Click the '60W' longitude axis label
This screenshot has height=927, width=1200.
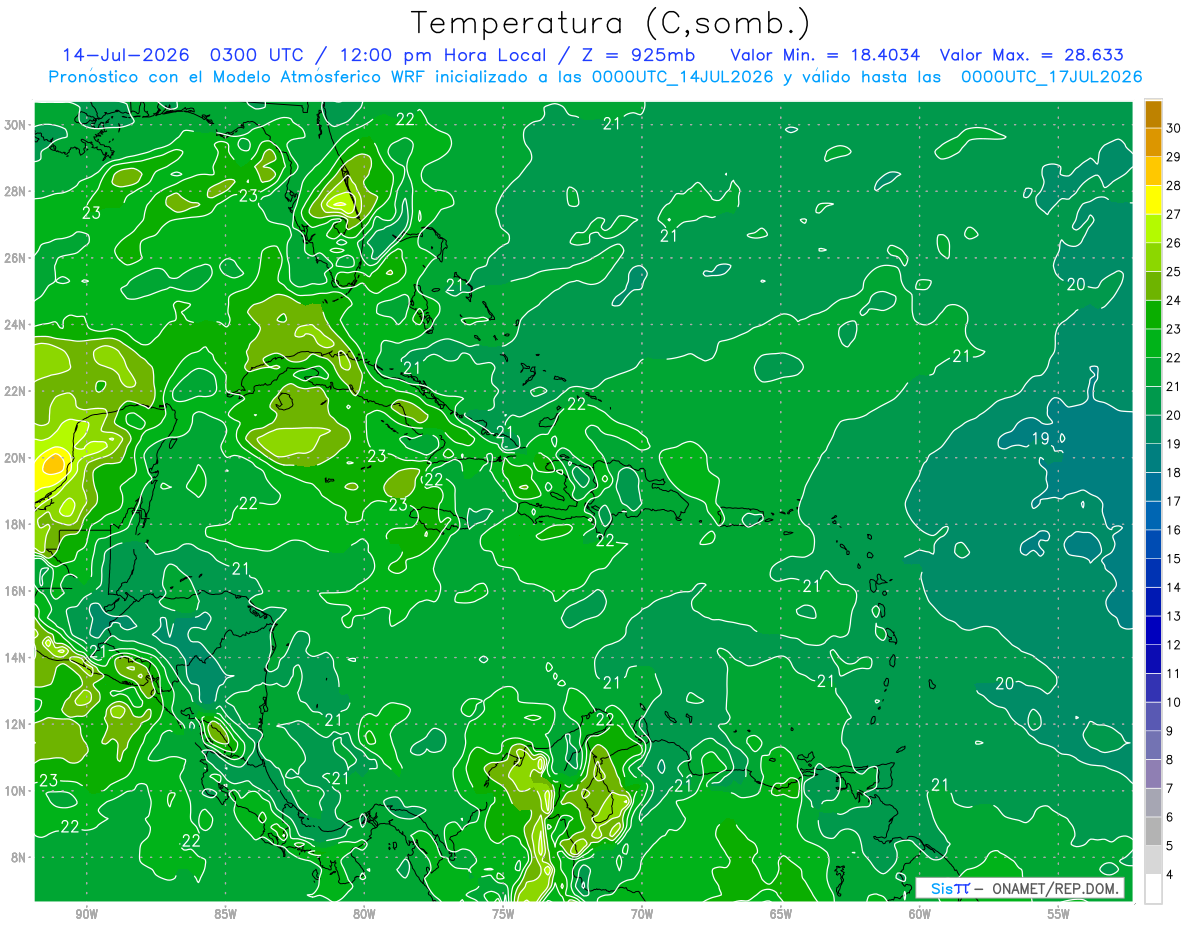(920, 914)
